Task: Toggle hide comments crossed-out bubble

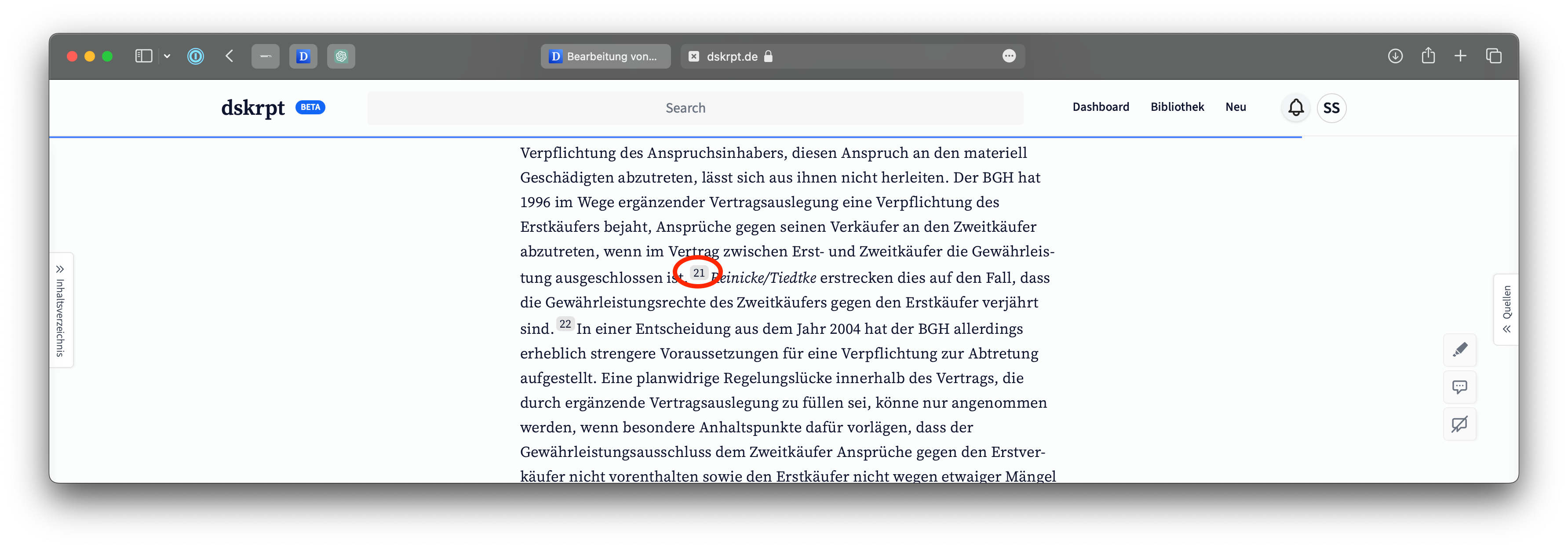Action: click(x=1460, y=424)
